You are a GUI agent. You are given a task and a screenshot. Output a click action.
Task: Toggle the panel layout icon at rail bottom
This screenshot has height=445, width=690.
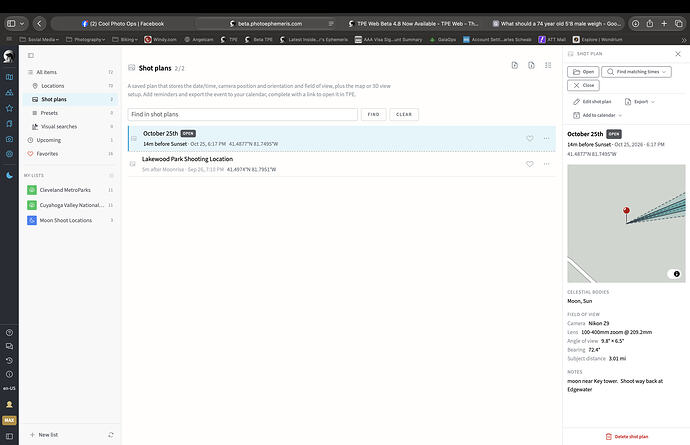click(x=9, y=436)
